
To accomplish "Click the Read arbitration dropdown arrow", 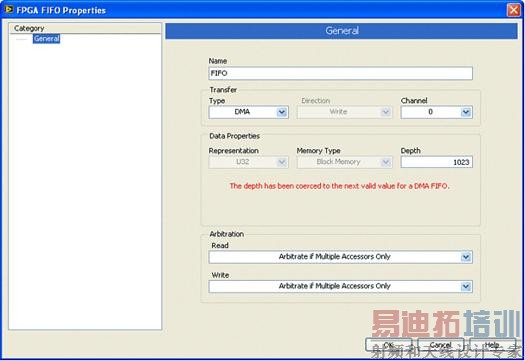I will coord(466,257).
